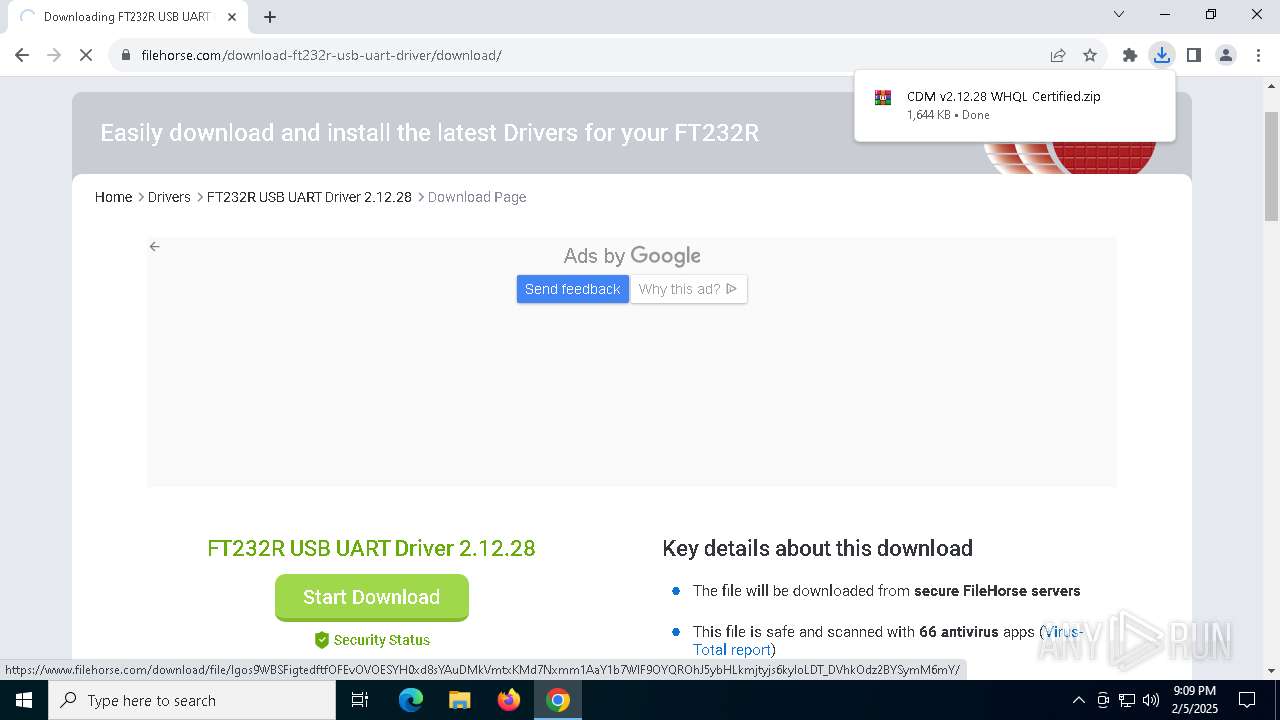Image resolution: width=1280 pixels, height=720 pixels.
Task: Open a new browser tab
Action: pyautogui.click(x=270, y=17)
